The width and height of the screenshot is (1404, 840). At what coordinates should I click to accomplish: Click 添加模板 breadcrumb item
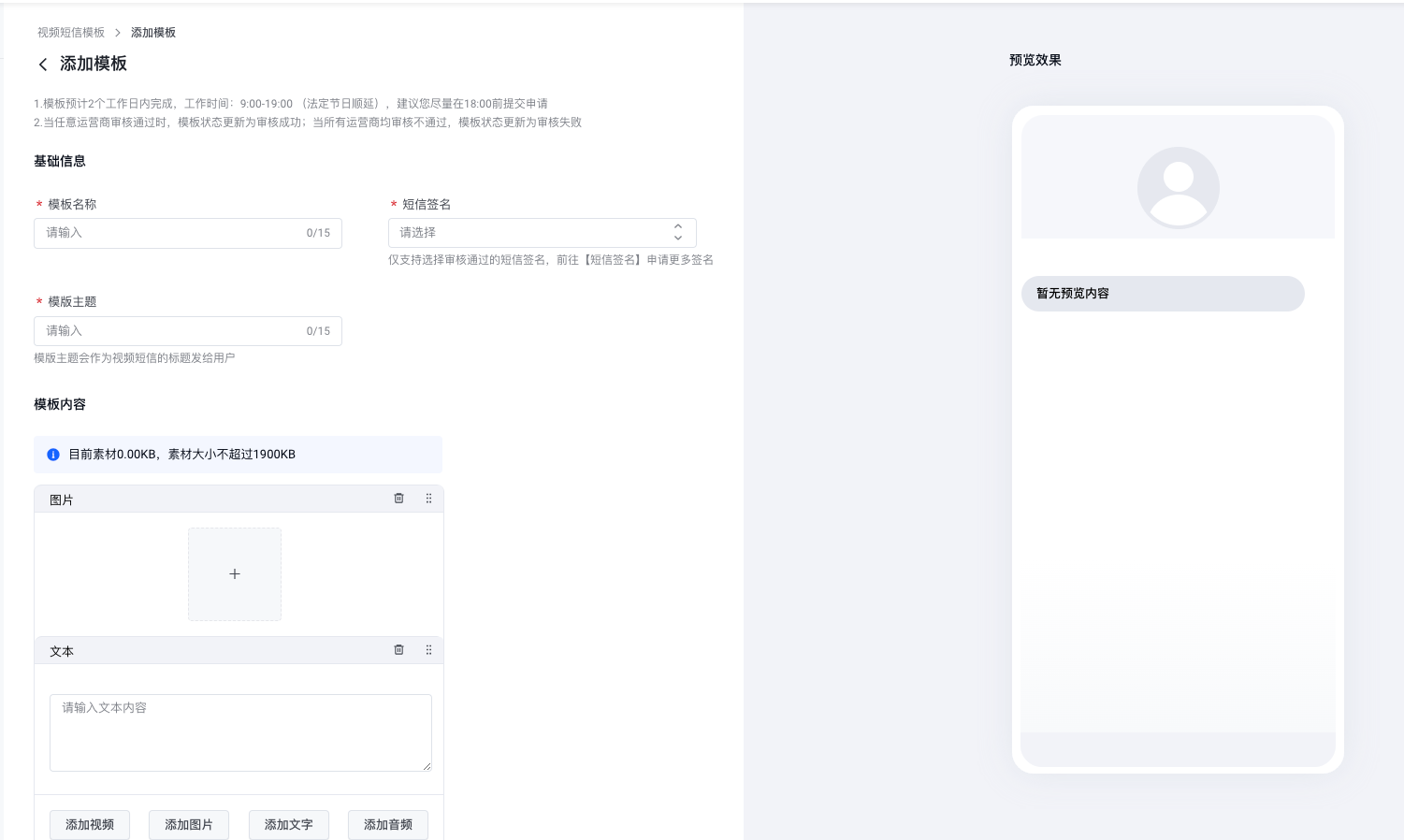(x=153, y=33)
